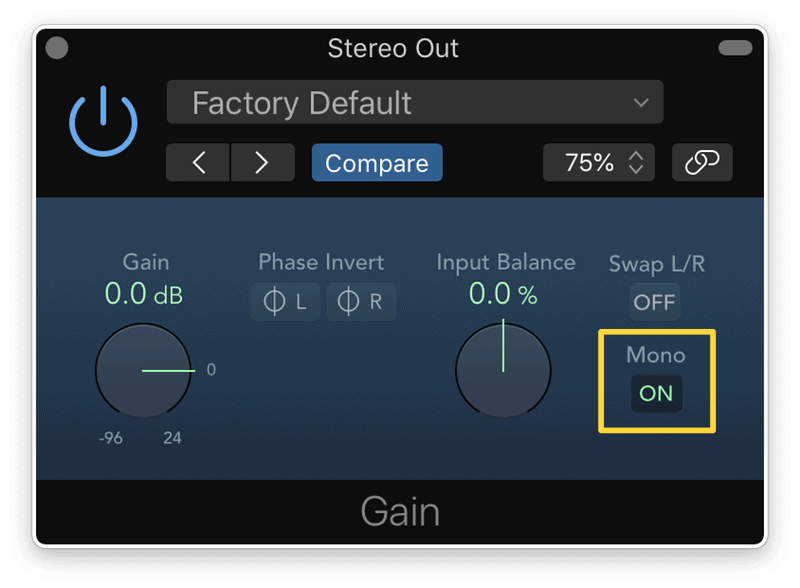Viewport: 800px width, 588px height.
Task: Click the Input Balance knob
Action: [x=503, y=371]
